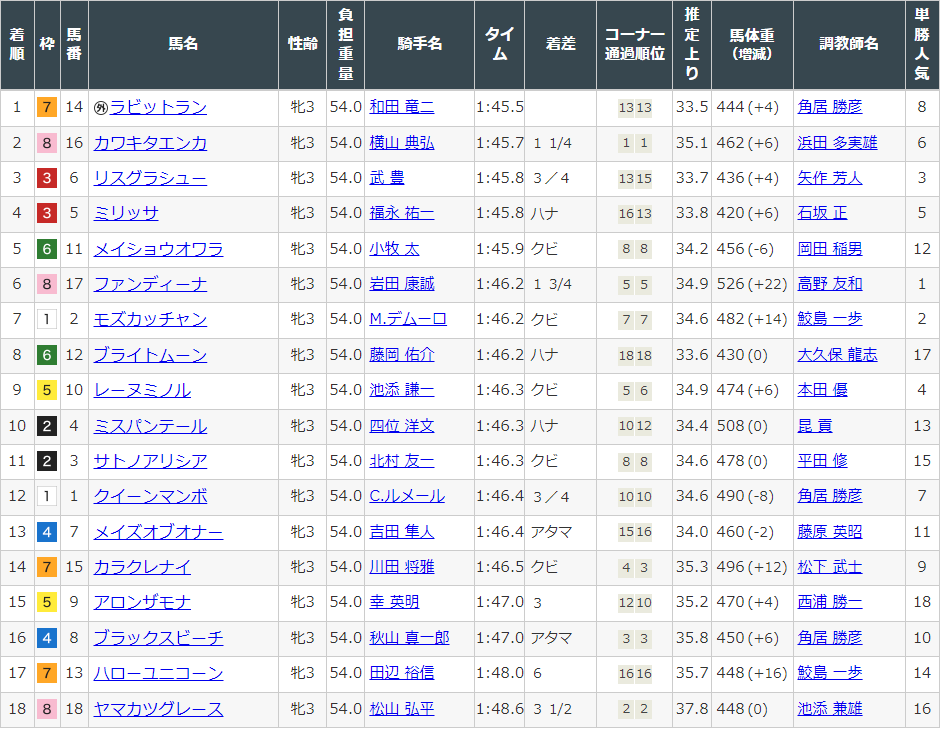
Task: Open horse リスグラシュー link
Action: pos(150,178)
